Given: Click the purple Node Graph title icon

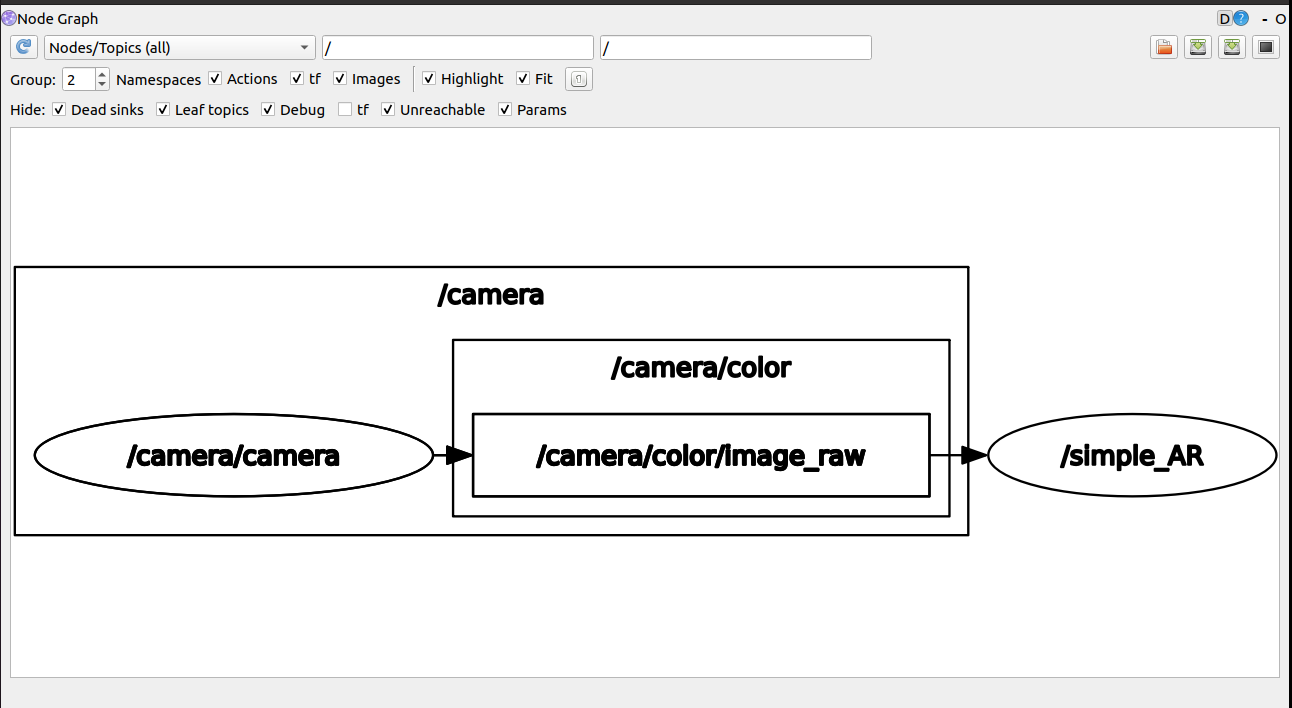Looking at the screenshot, I should point(9,18).
